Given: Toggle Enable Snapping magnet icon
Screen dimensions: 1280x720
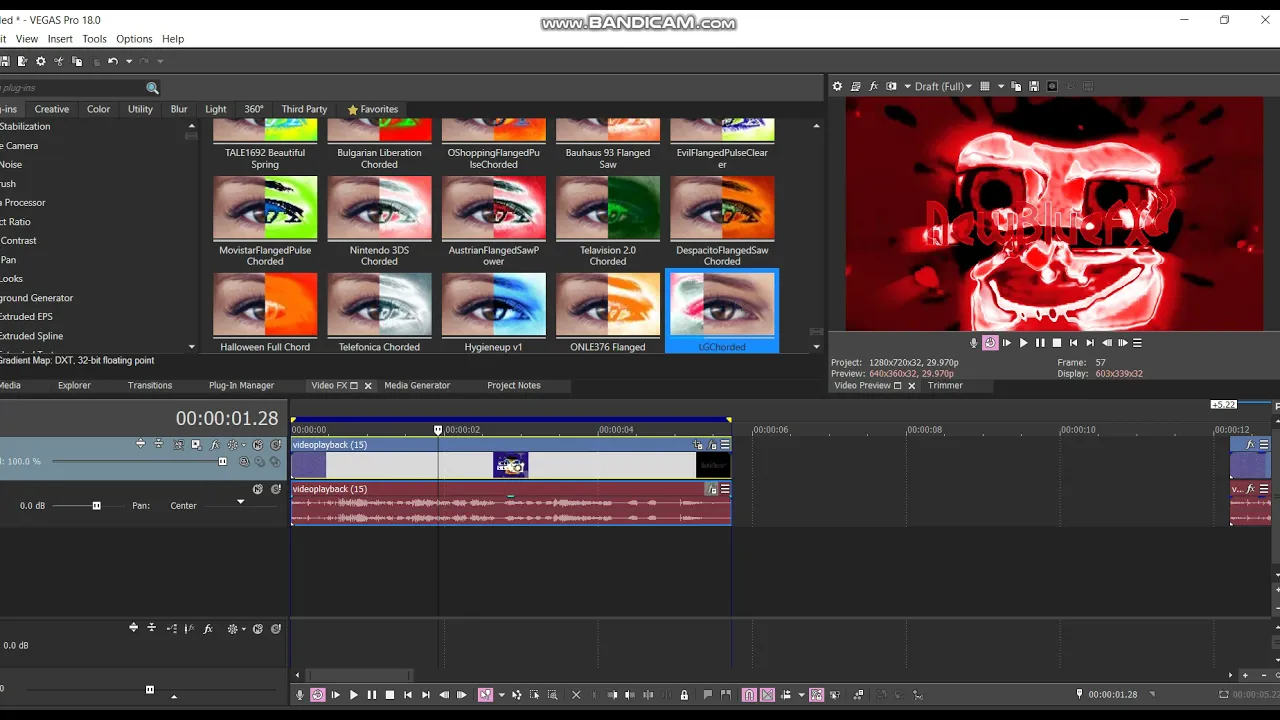Looking at the screenshot, I should (749, 695).
